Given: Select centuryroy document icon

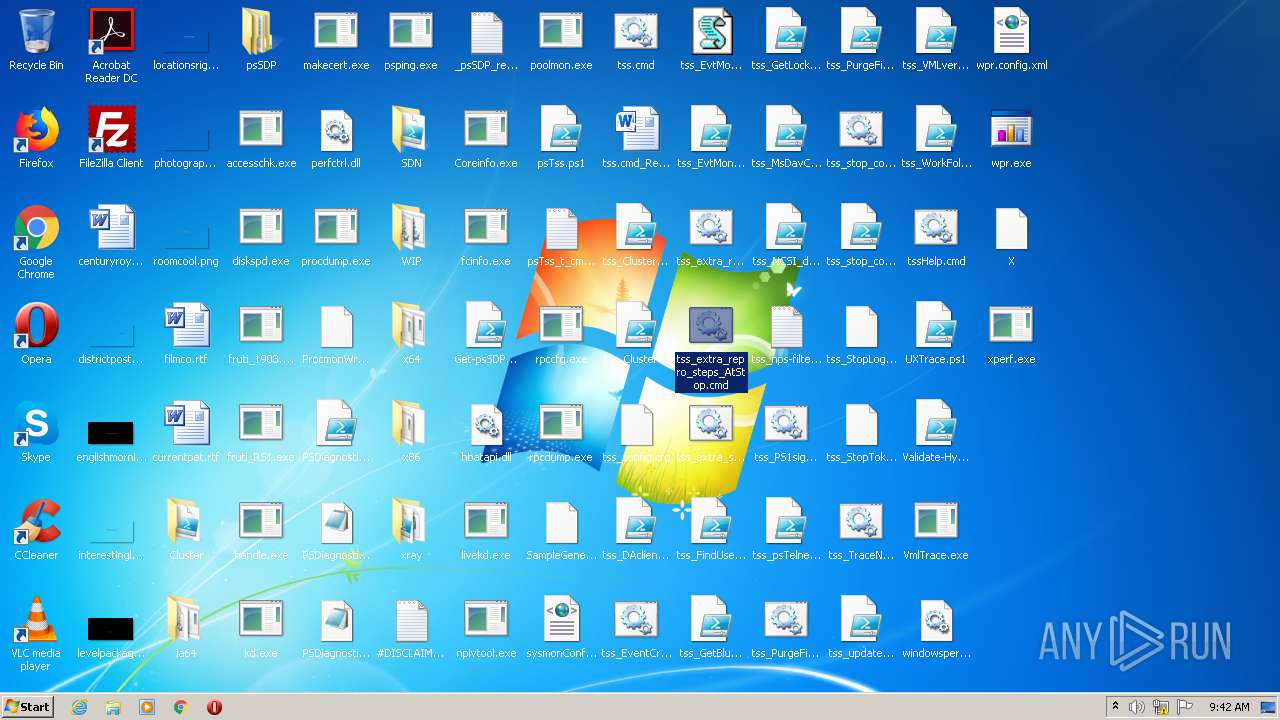Looking at the screenshot, I should point(111,229).
